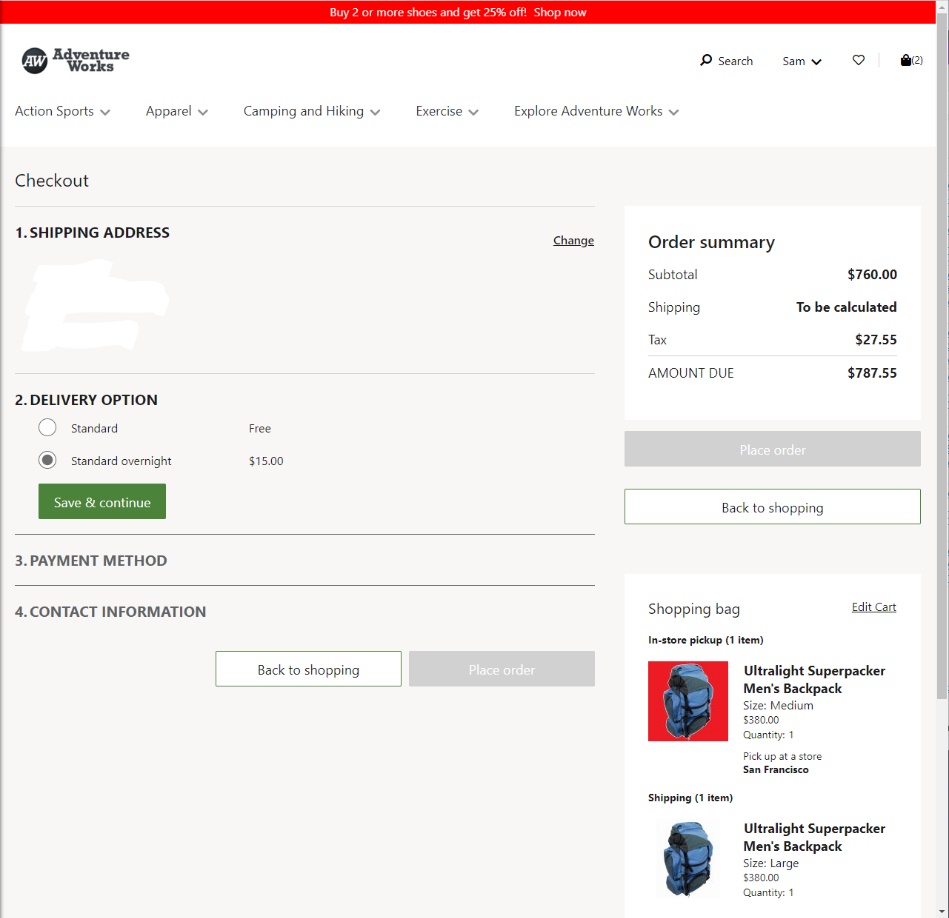Click the 'Size: Large' text
The height and width of the screenshot is (918, 949).
(771, 864)
